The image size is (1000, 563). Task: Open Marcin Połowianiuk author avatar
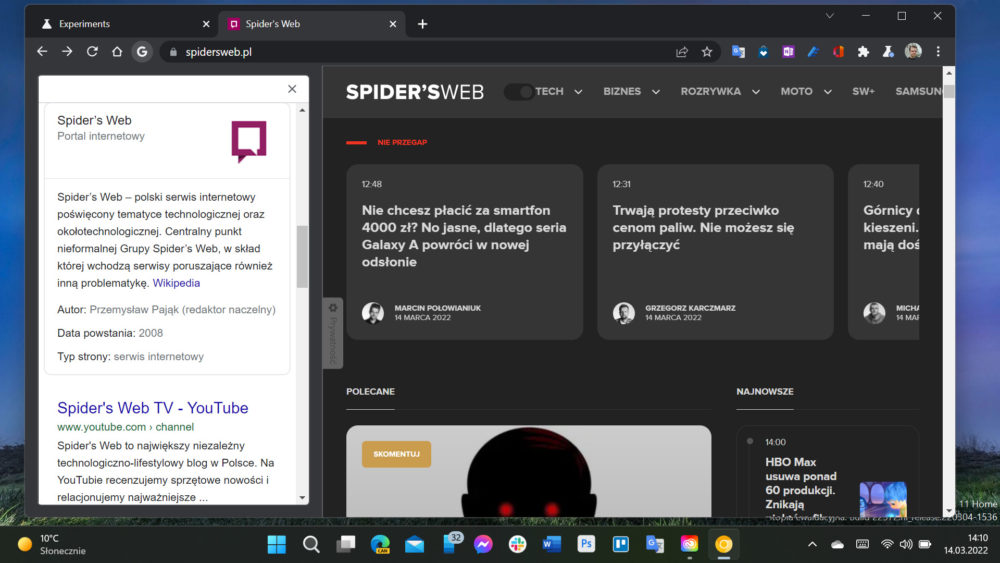(x=372, y=313)
